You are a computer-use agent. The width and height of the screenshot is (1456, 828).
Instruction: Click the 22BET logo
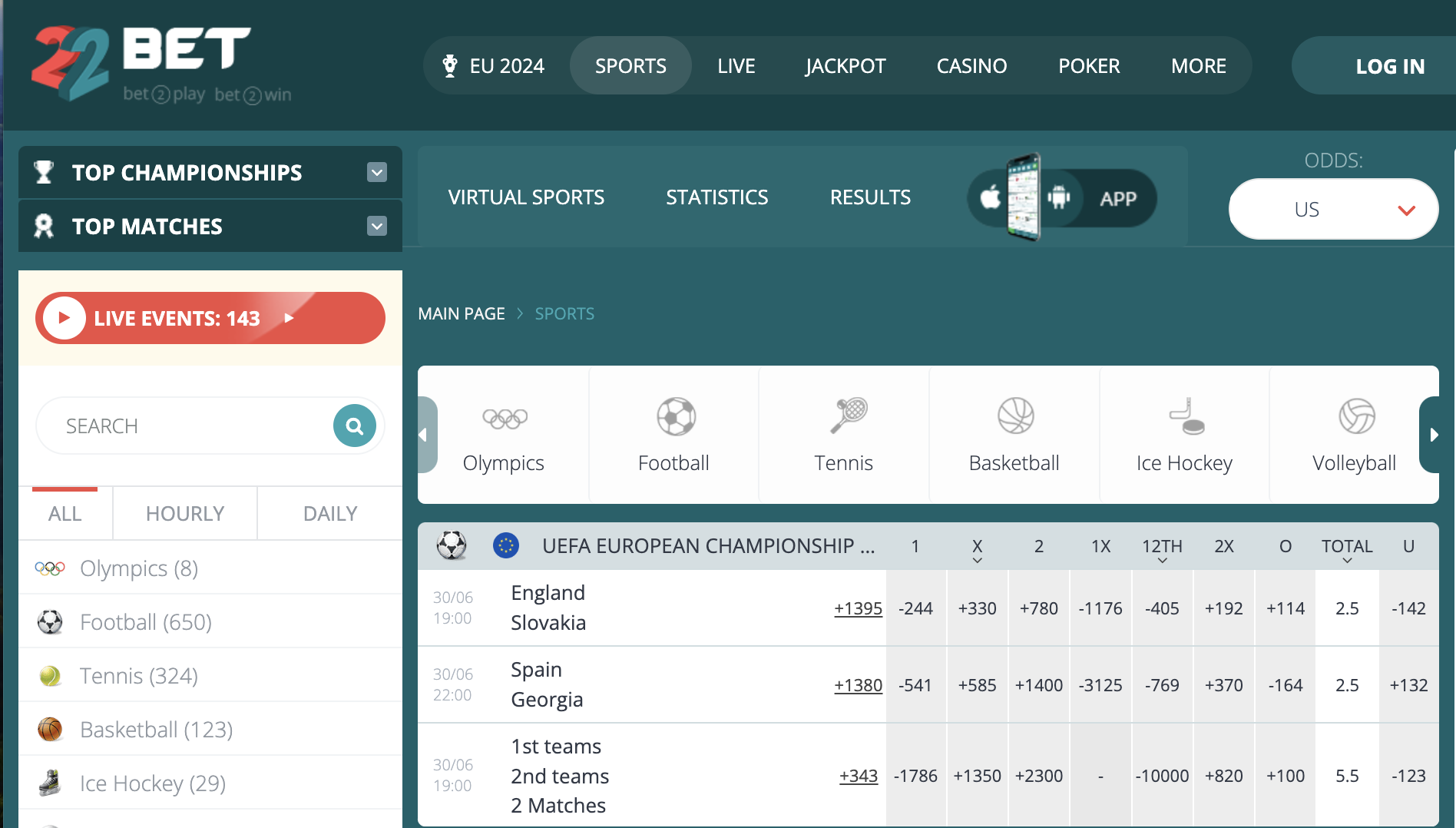(161, 65)
